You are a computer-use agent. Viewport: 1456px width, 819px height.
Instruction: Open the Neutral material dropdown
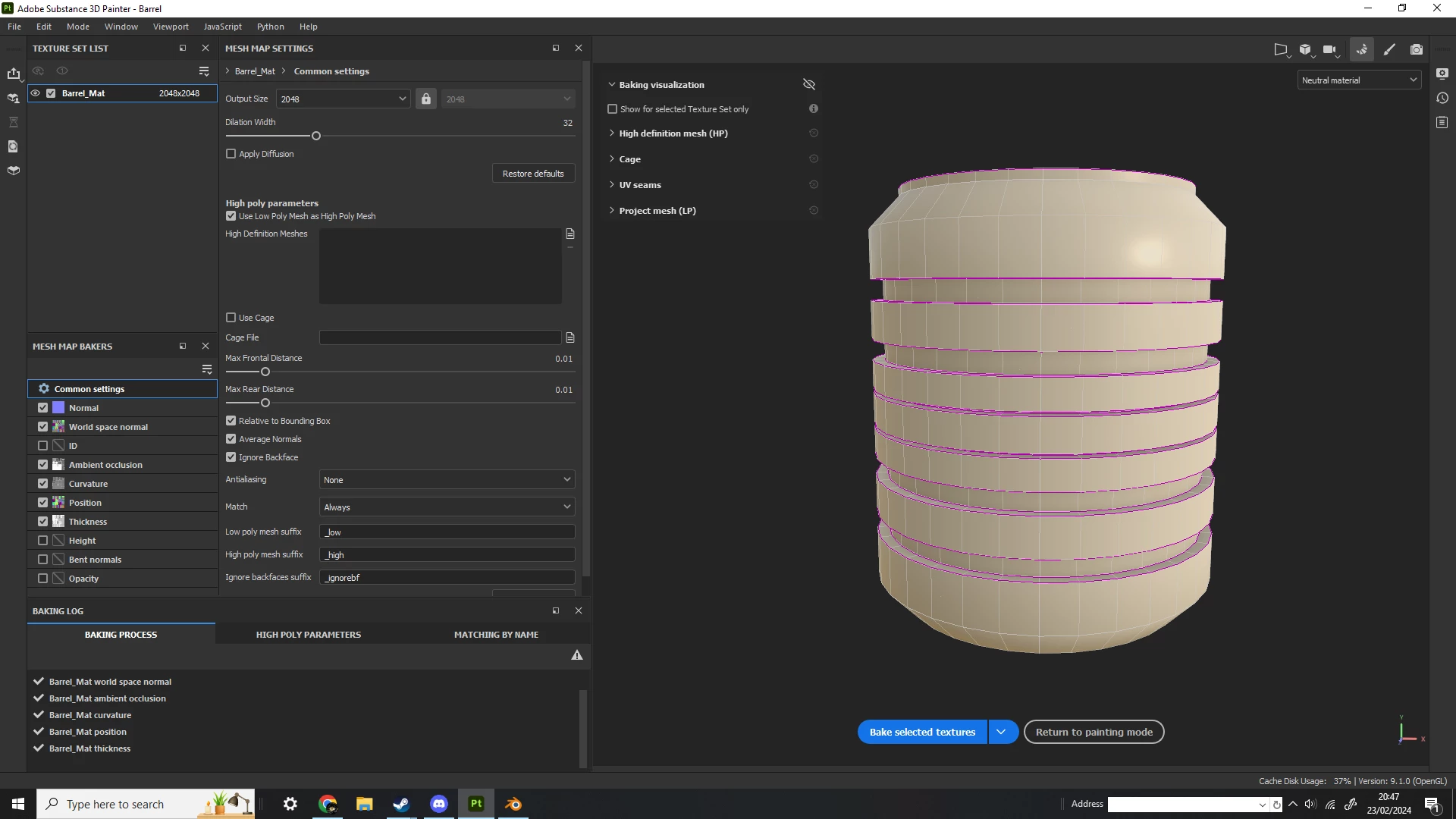(x=1358, y=80)
